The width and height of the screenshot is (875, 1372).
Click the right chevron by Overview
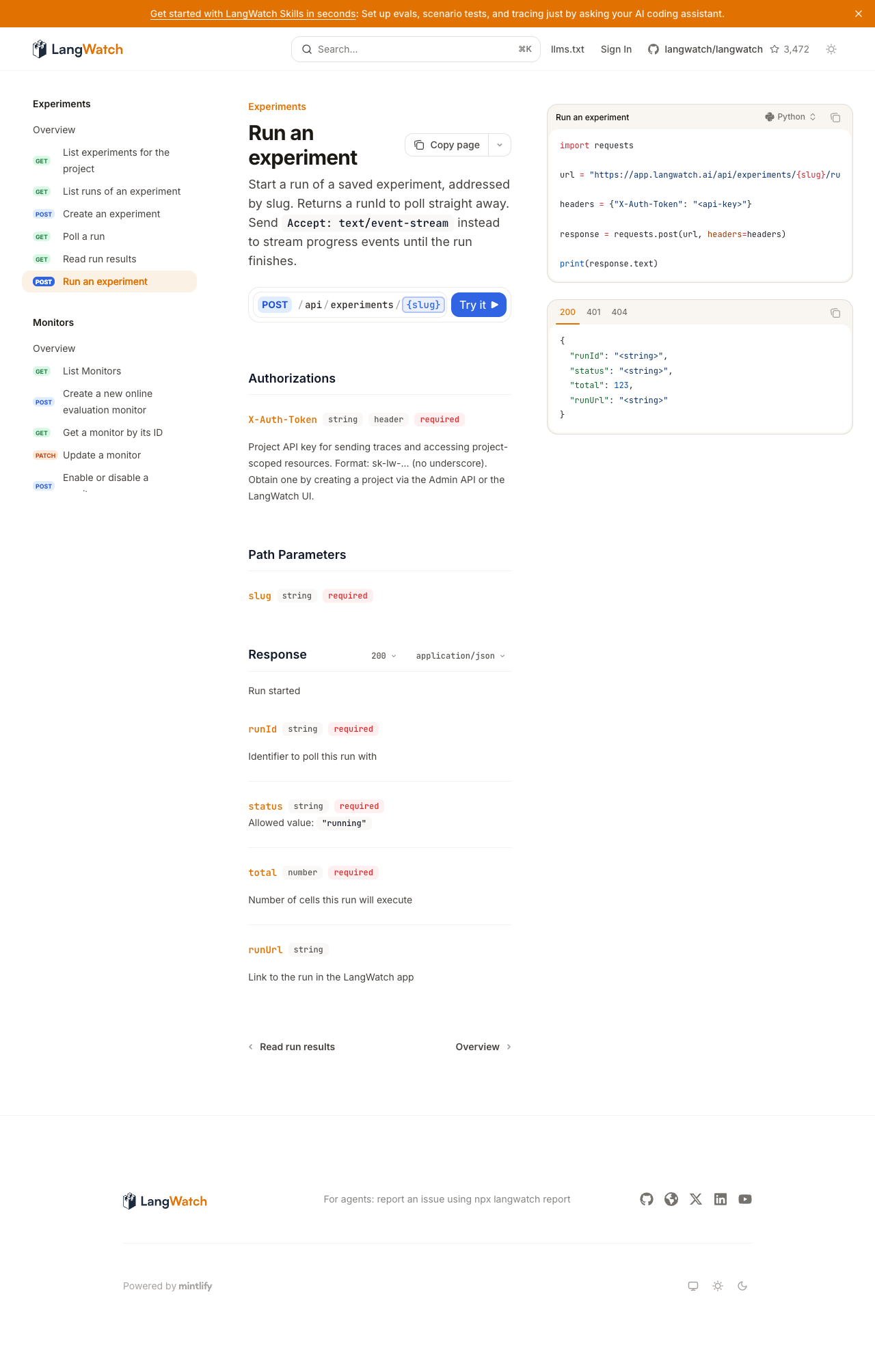[x=509, y=1047]
